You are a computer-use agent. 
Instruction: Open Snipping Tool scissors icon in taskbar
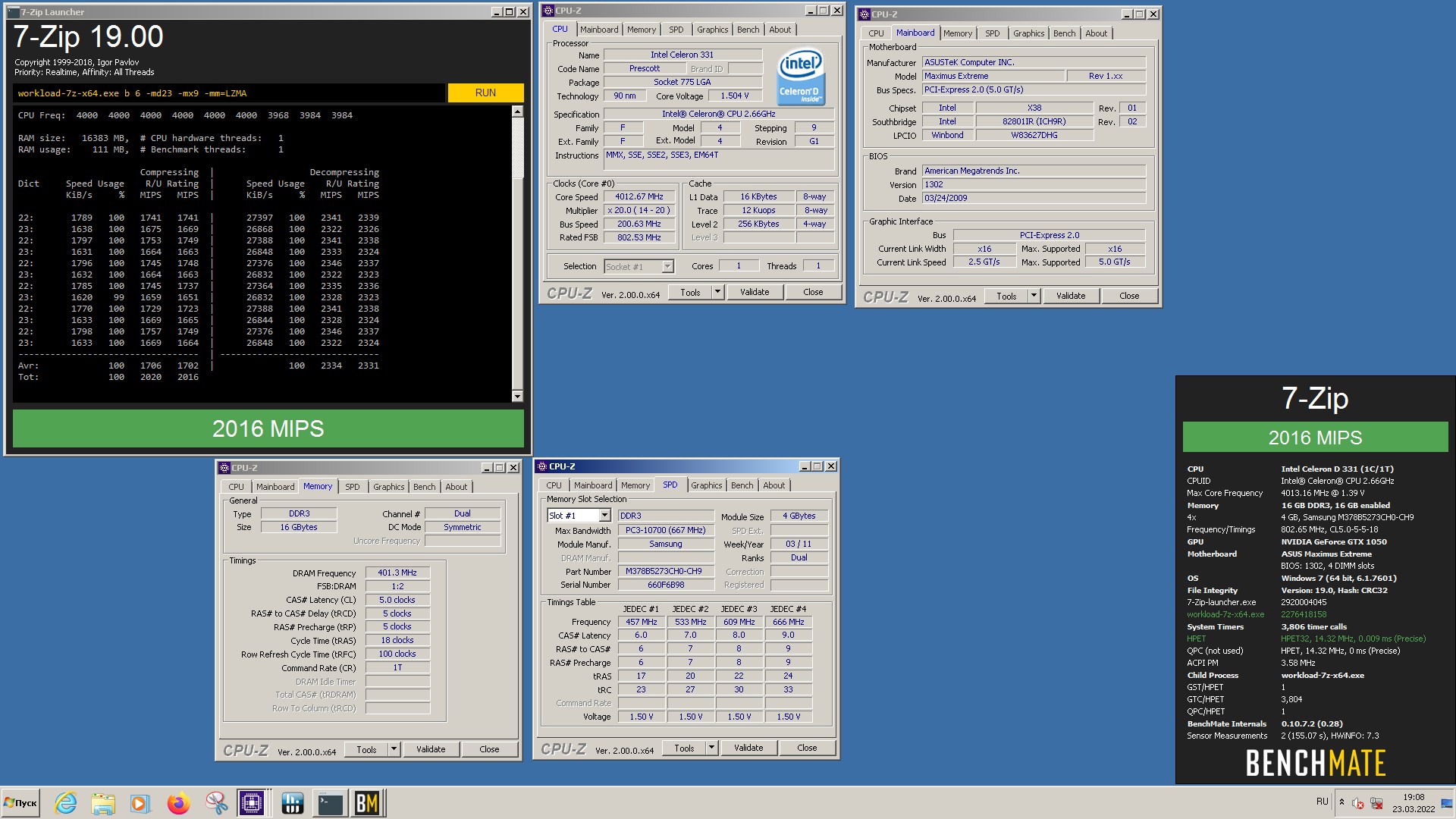[x=216, y=803]
